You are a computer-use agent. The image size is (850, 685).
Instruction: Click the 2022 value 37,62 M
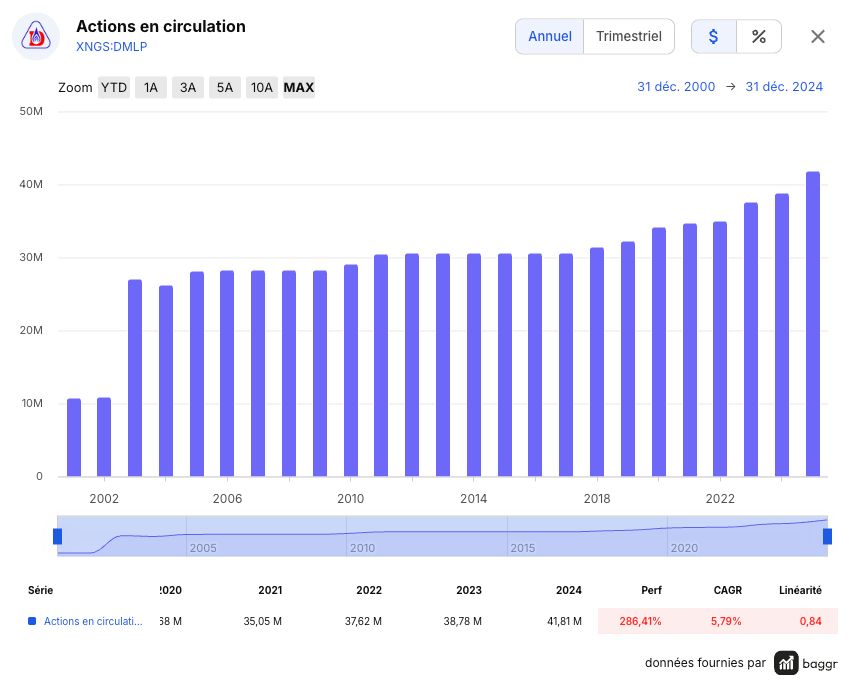(x=363, y=621)
